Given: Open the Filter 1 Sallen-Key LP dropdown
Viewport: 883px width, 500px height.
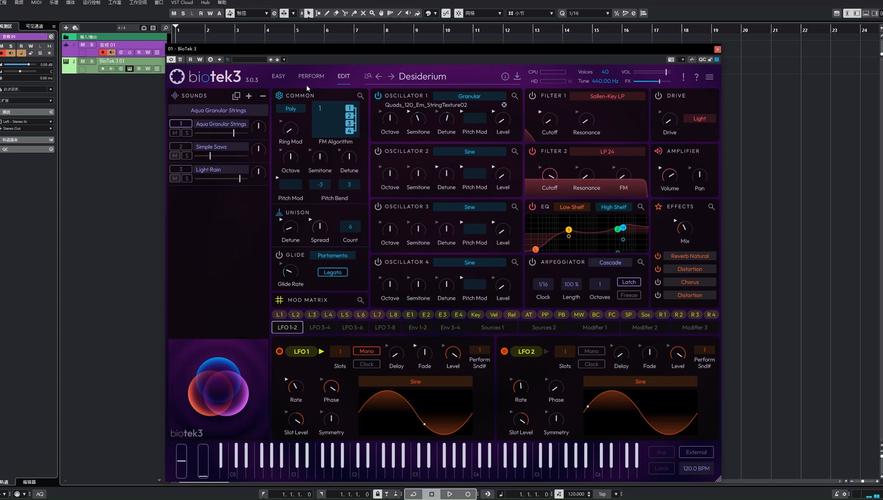Looking at the screenshot, I should [607, 96].
